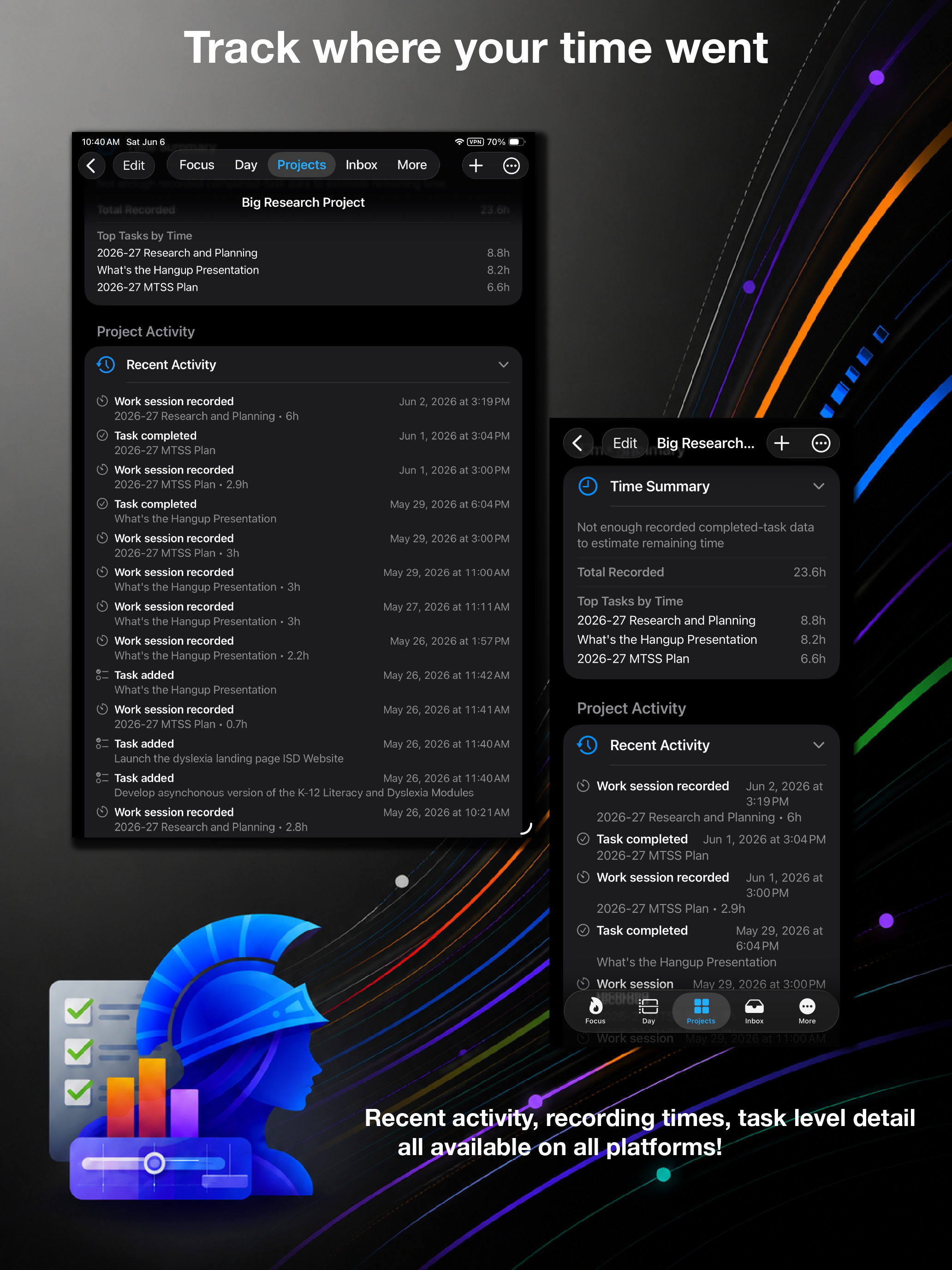Select the work session recorded May 27 11:11 AM
The width and height of the screenshot is (952, 1270).
303,614
